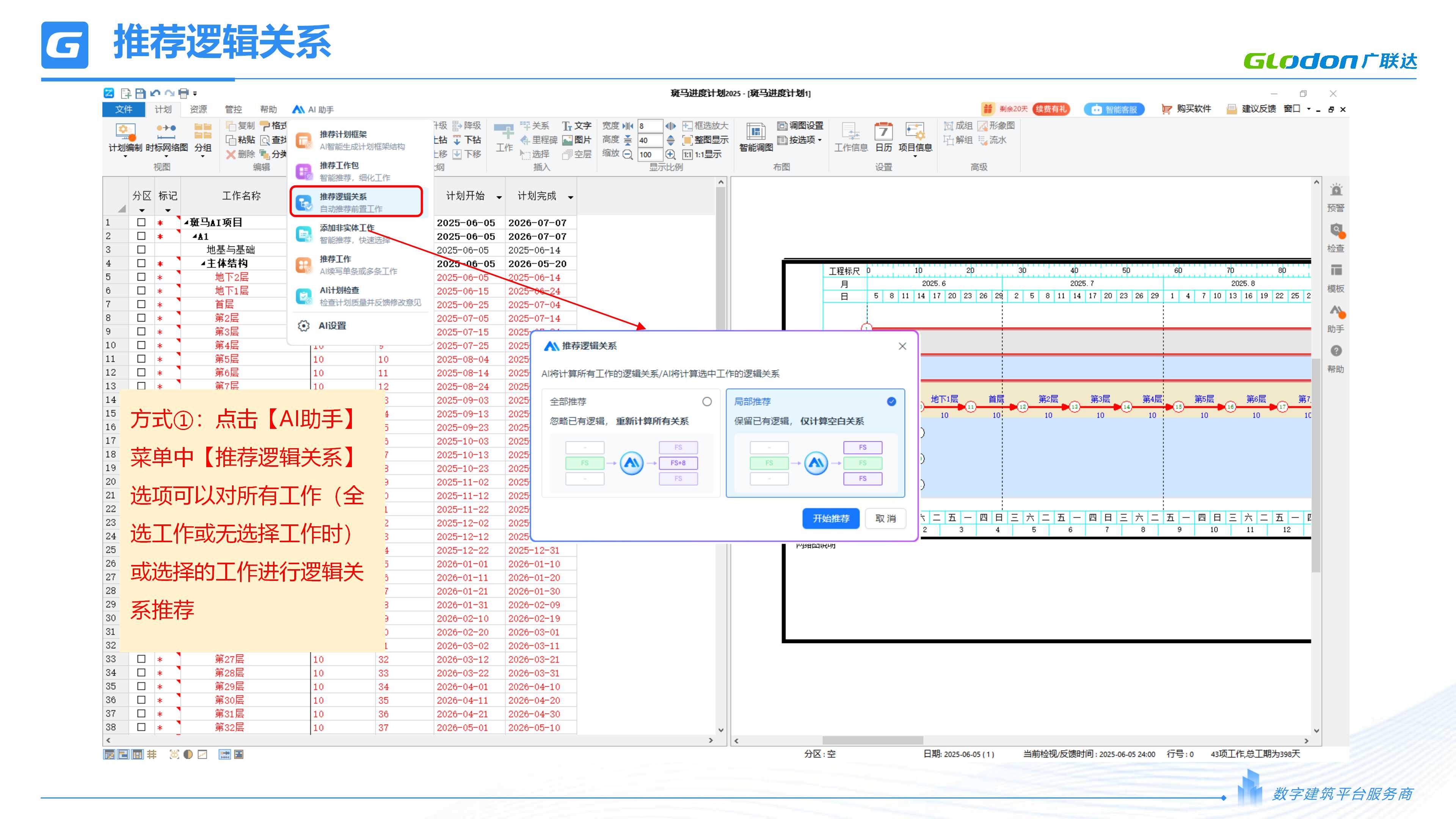Screen dimensions: 1456x819
Task: Click network diagram horizontal scrollbar thumb
Action: (873, 741)
